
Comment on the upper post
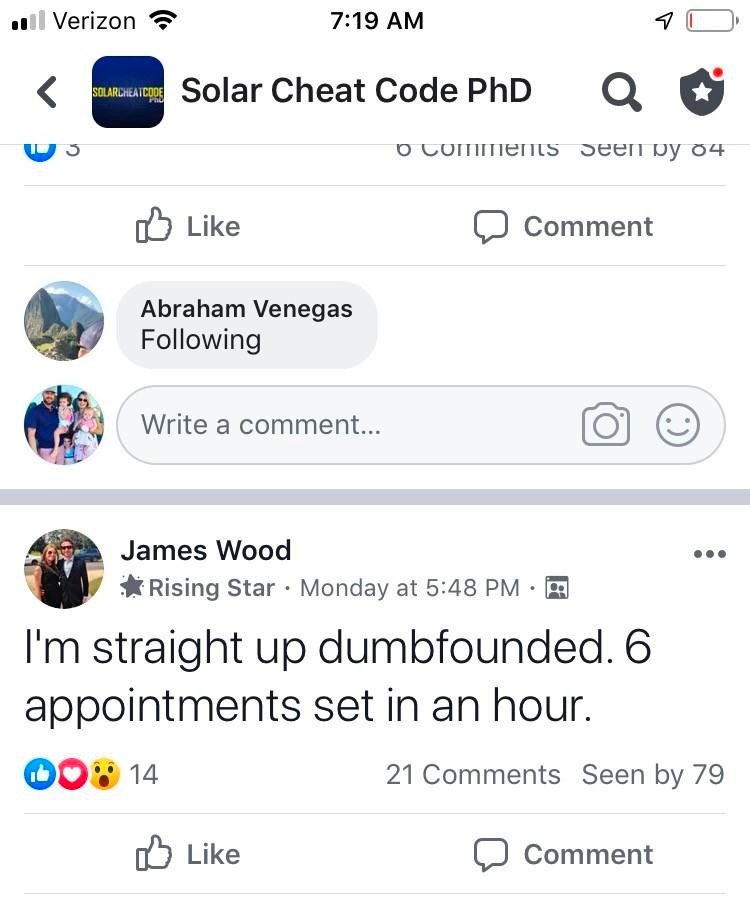coord(563,226)
